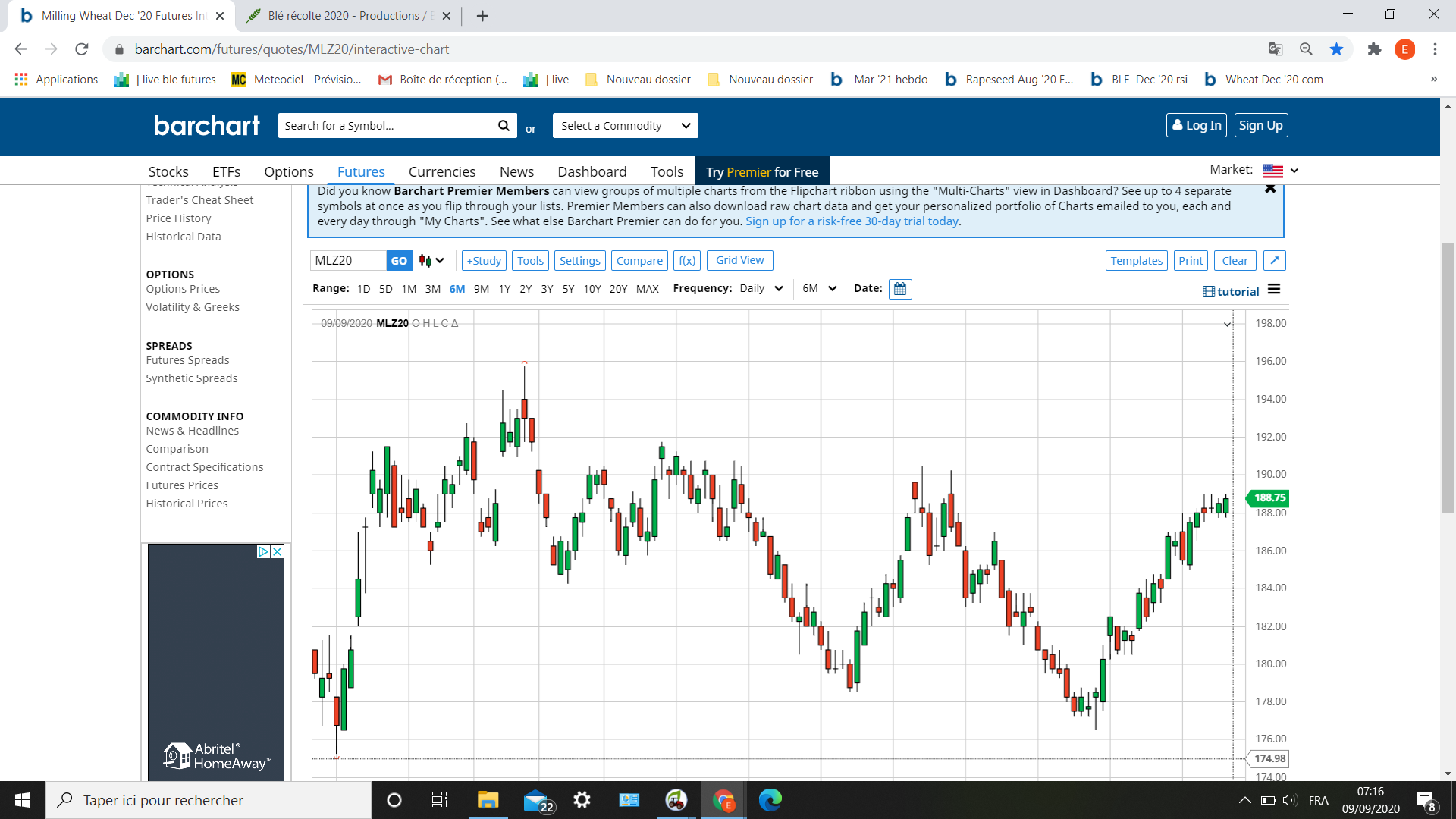Open the Currencies menu tab
1456x819 pixels.
(441, 172)
